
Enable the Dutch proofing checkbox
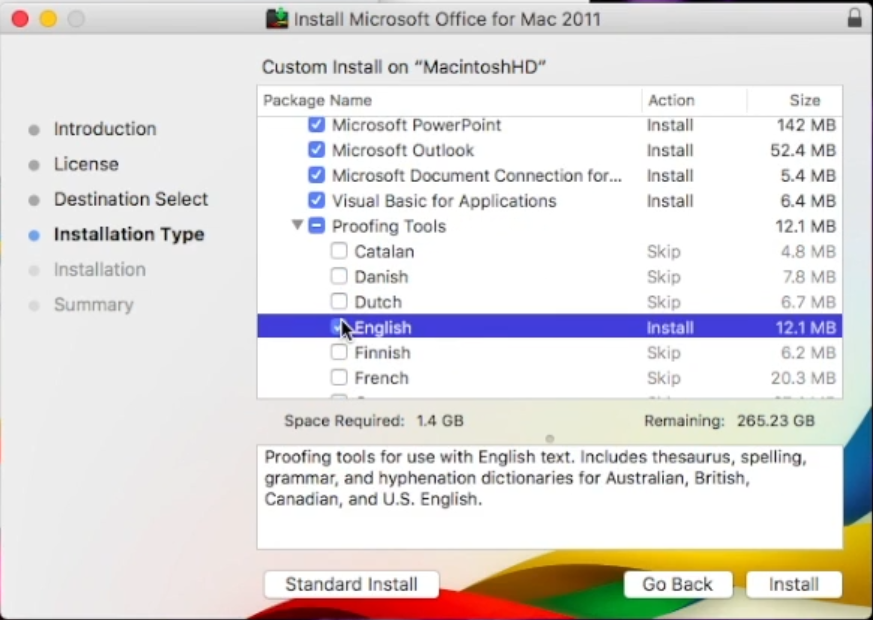(339, 301)
